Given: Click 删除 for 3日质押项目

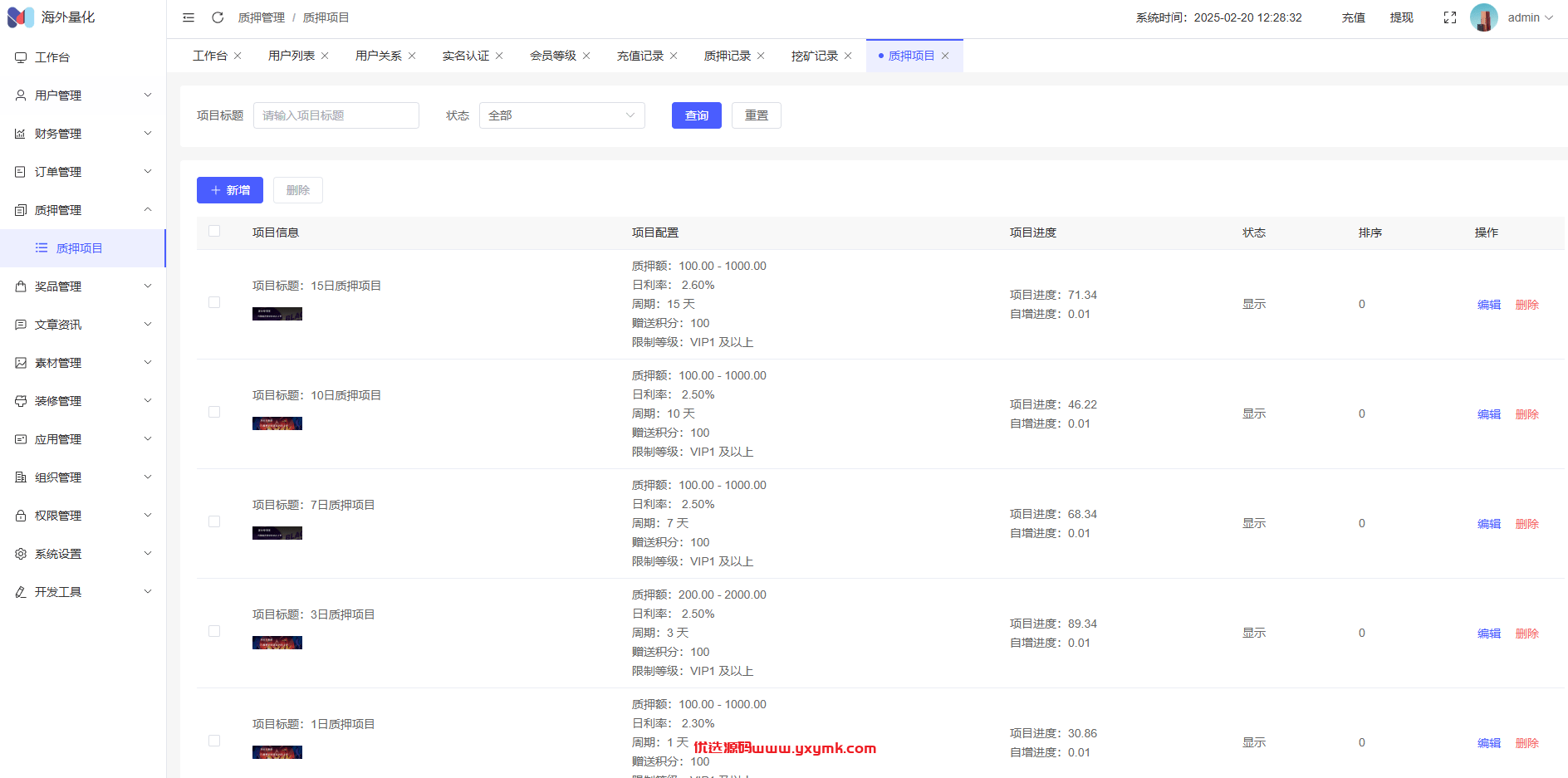Looking at the screenshot, I should [x=1527, y=634].
